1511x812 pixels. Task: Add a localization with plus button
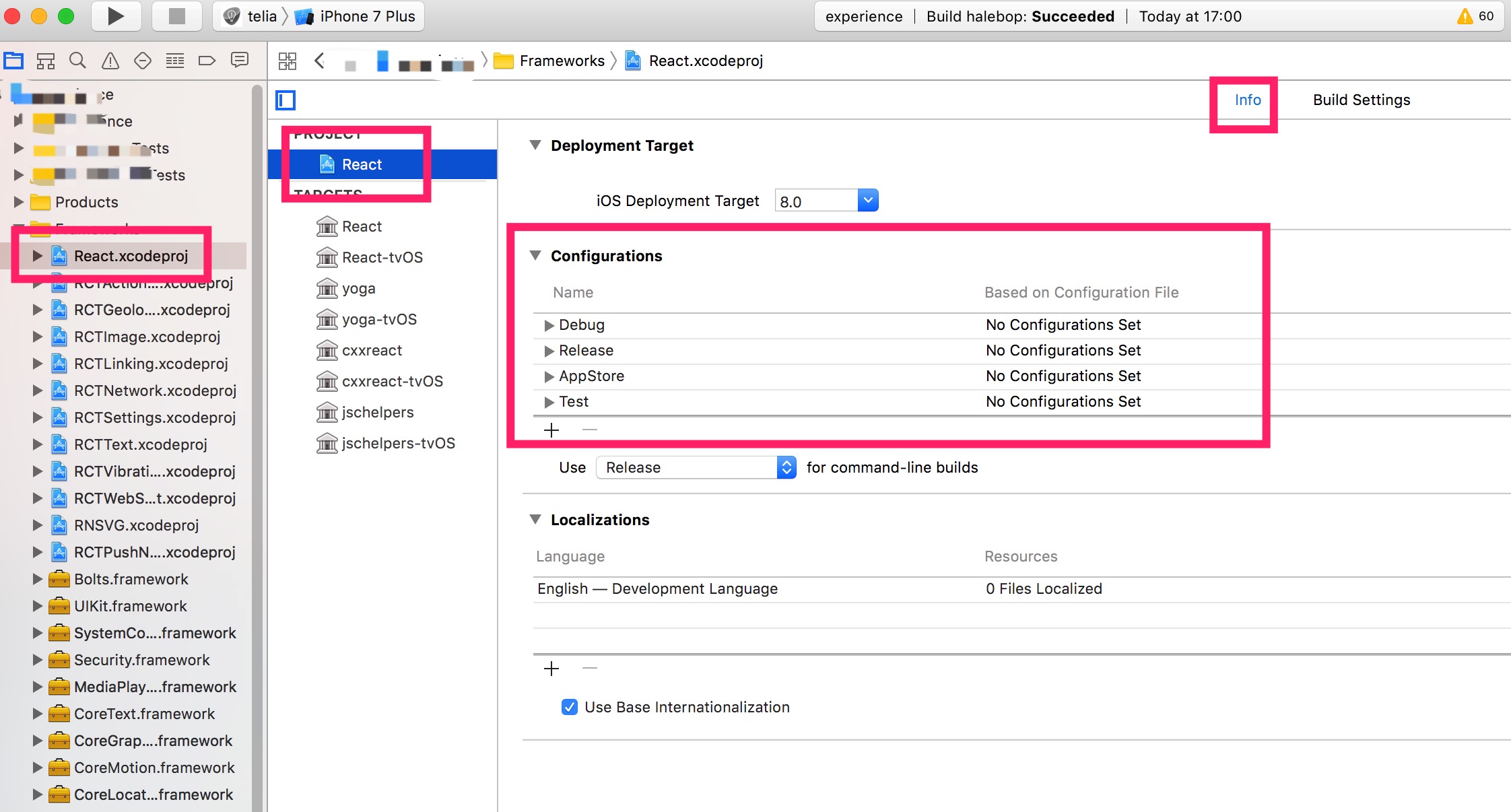coord(551,669)
